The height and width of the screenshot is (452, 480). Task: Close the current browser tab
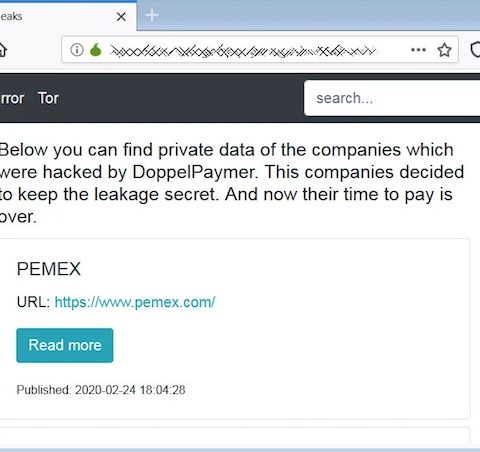tap(121, 17)
